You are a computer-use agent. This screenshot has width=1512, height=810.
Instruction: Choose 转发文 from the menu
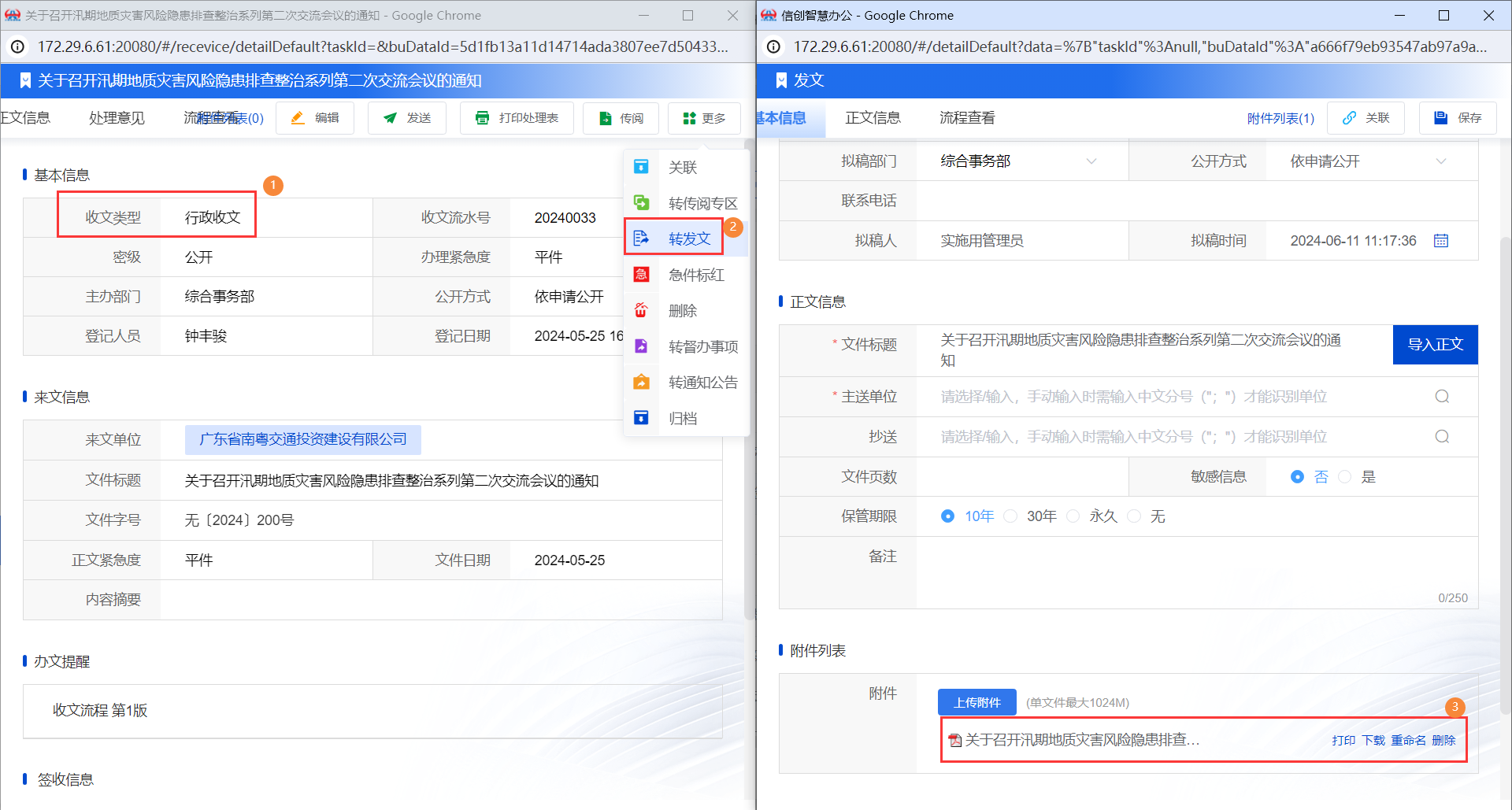click(x=685, y=239)
